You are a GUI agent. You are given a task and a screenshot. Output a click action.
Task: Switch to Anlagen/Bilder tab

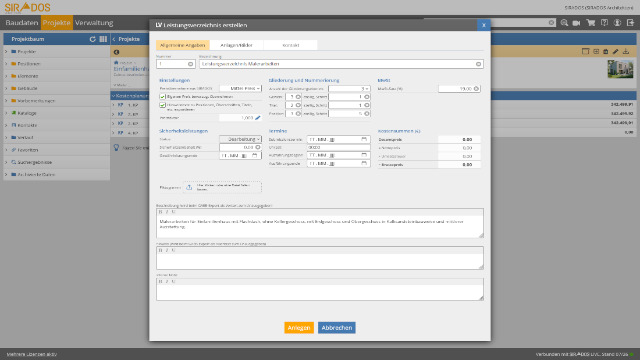[x=236, y=45]
